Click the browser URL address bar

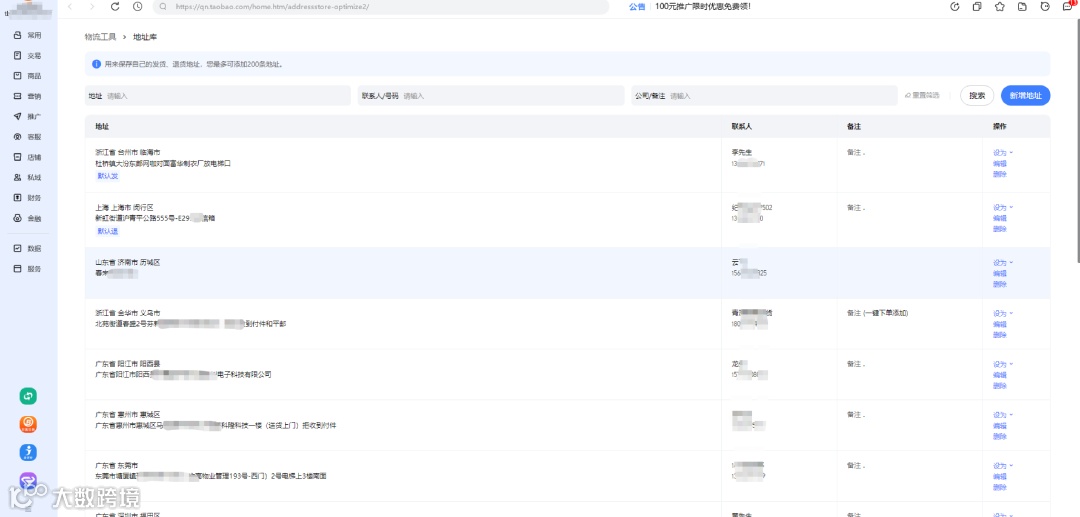pos(380,6)
